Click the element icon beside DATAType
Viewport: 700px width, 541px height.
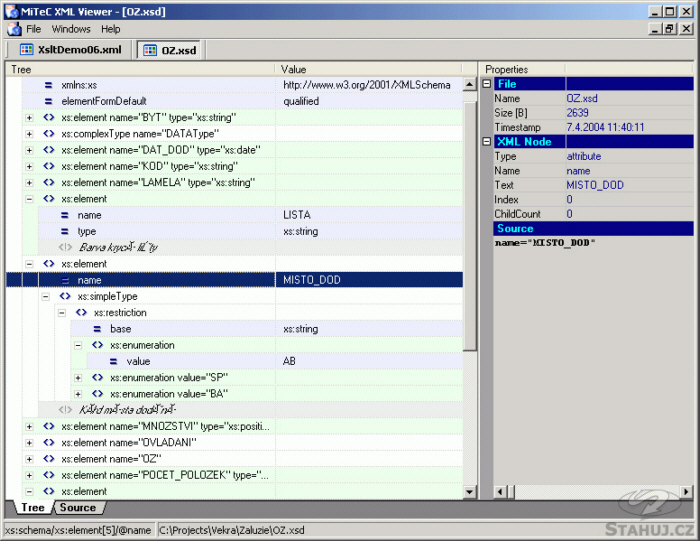[x=49, y=133]
